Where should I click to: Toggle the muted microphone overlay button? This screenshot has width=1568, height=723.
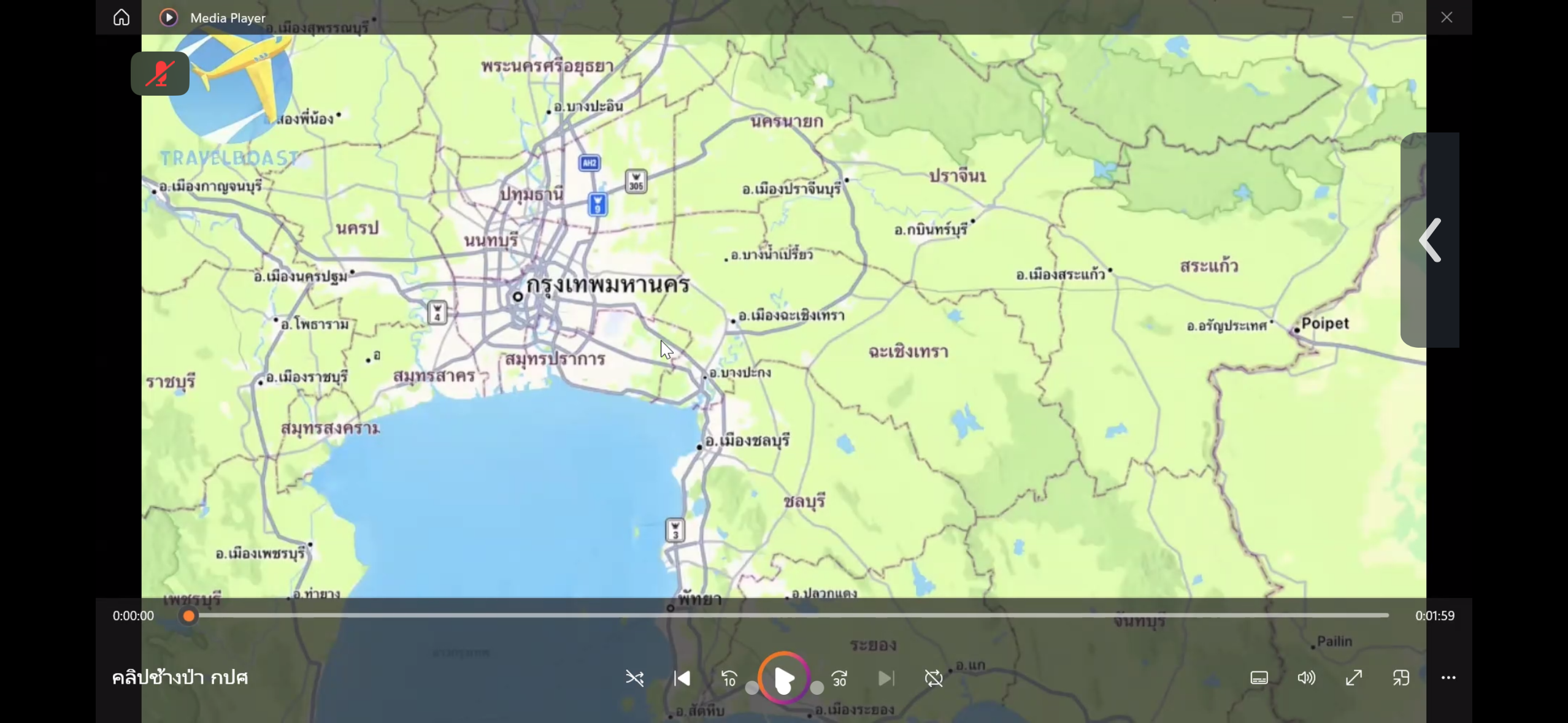tap(160, 74)
